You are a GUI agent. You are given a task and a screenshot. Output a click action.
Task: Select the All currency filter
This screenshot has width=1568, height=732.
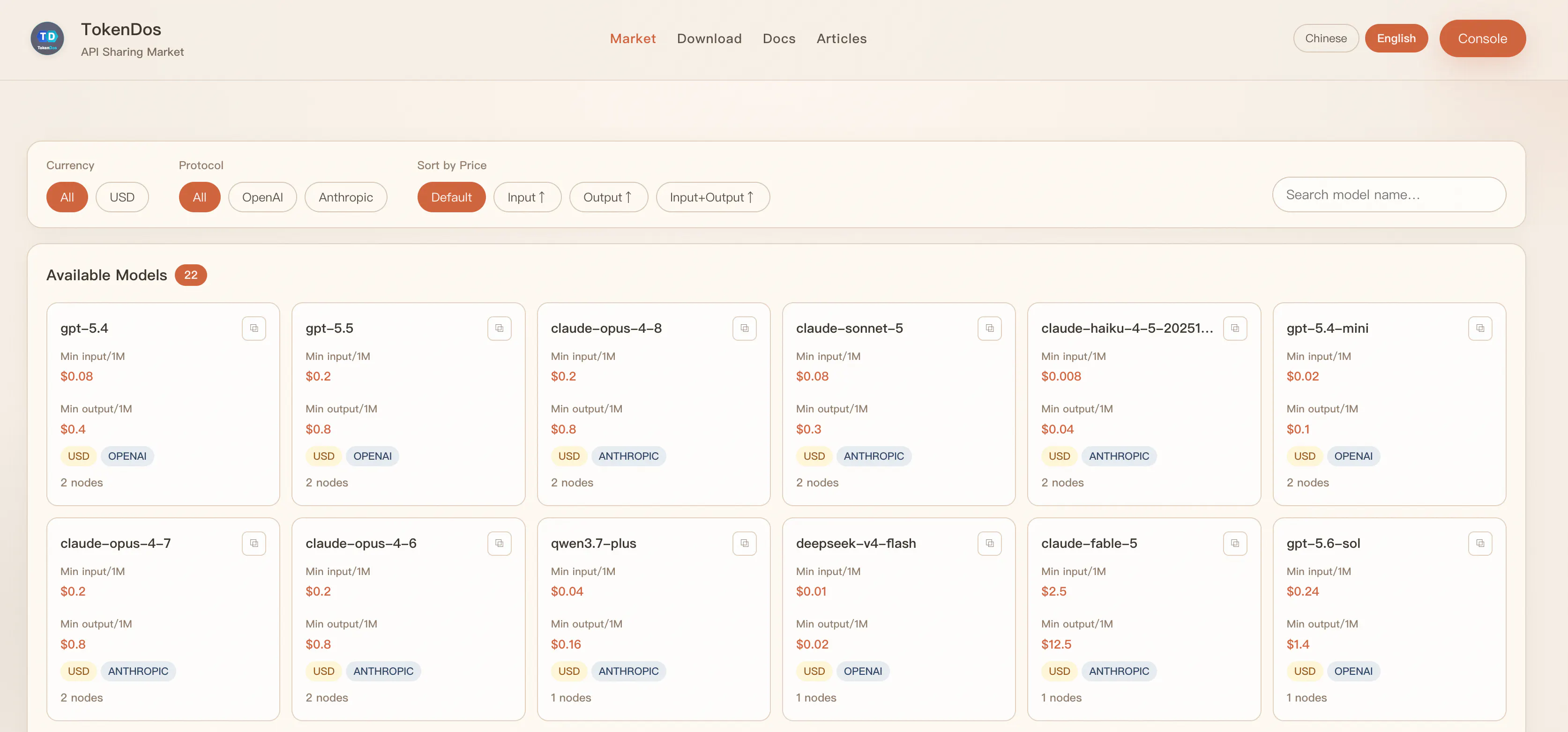[67, 197]
